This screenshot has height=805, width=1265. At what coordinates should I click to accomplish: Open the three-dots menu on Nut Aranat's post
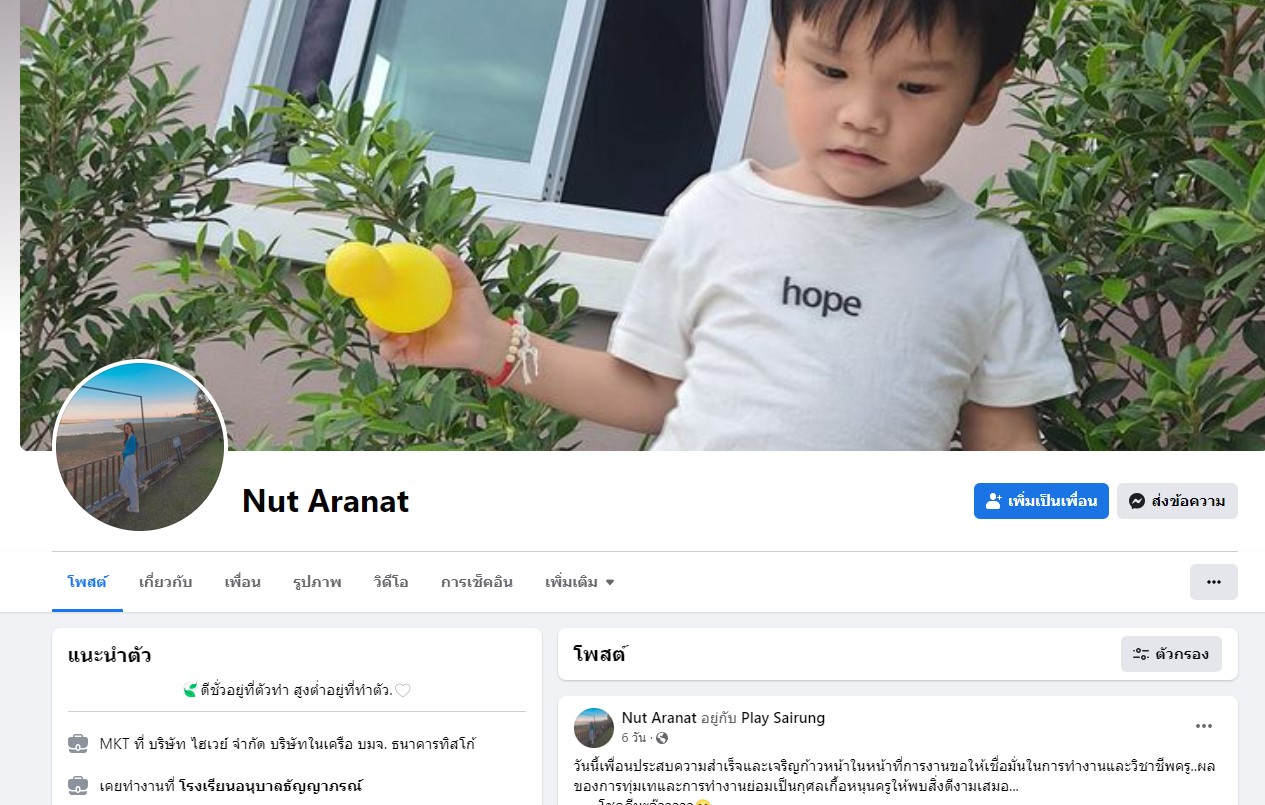click(1204, 726)
